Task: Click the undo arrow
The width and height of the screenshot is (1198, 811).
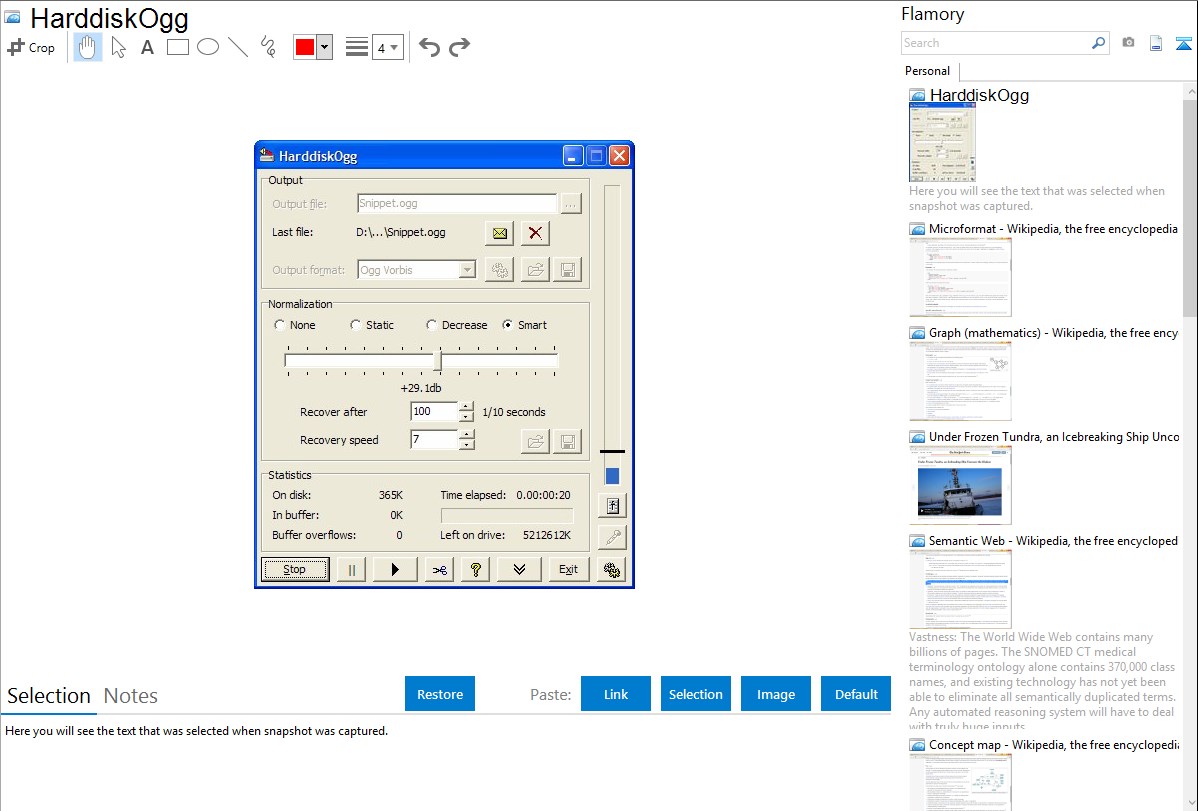Action: [x=429, y=47]
